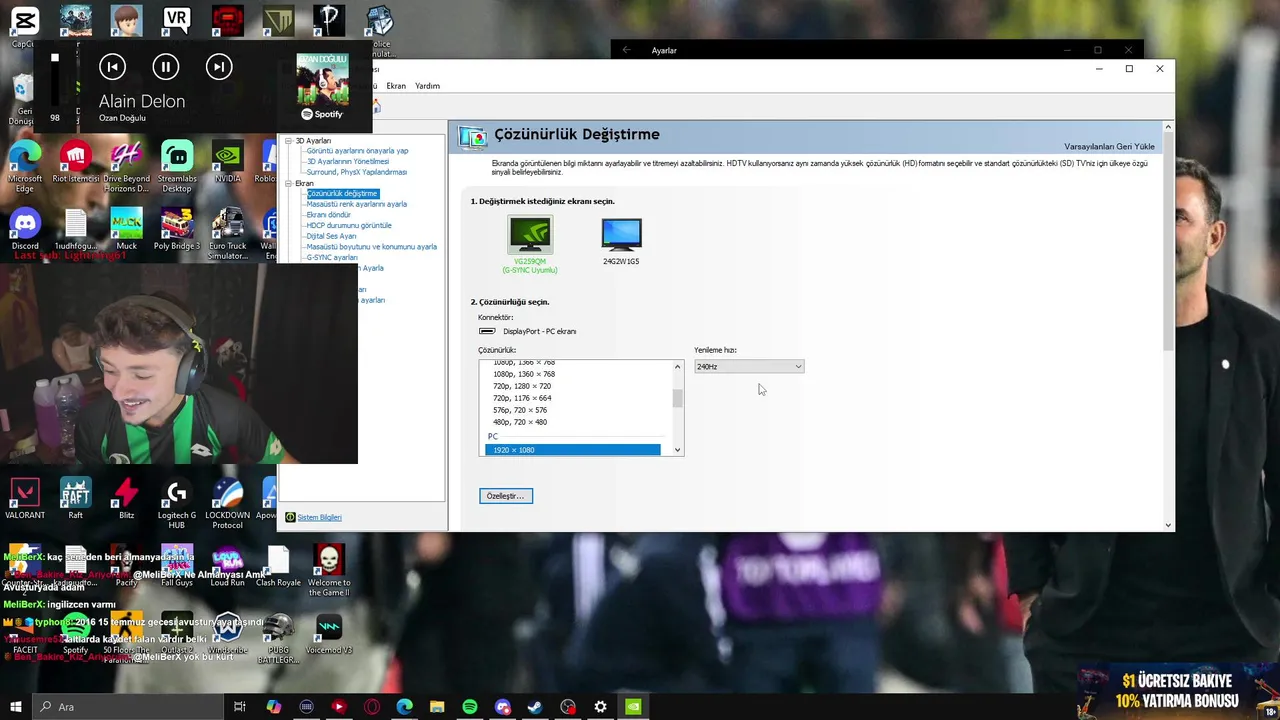The image size is (1280, 720).
Task: Select the VR app desktop icon
Action: tap(177, 20)
